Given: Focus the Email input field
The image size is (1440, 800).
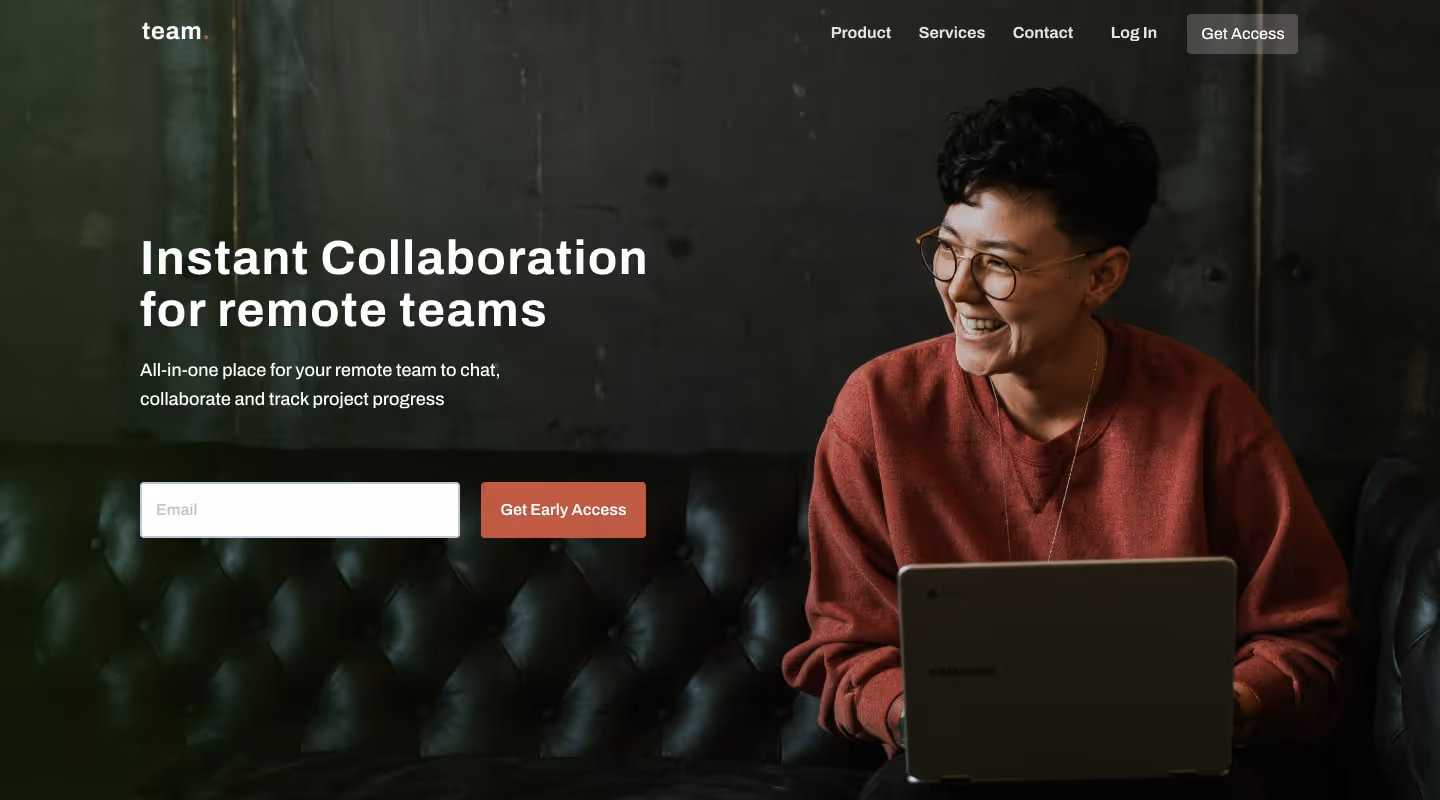Looking at the screenshot, I should click(300, 510).
